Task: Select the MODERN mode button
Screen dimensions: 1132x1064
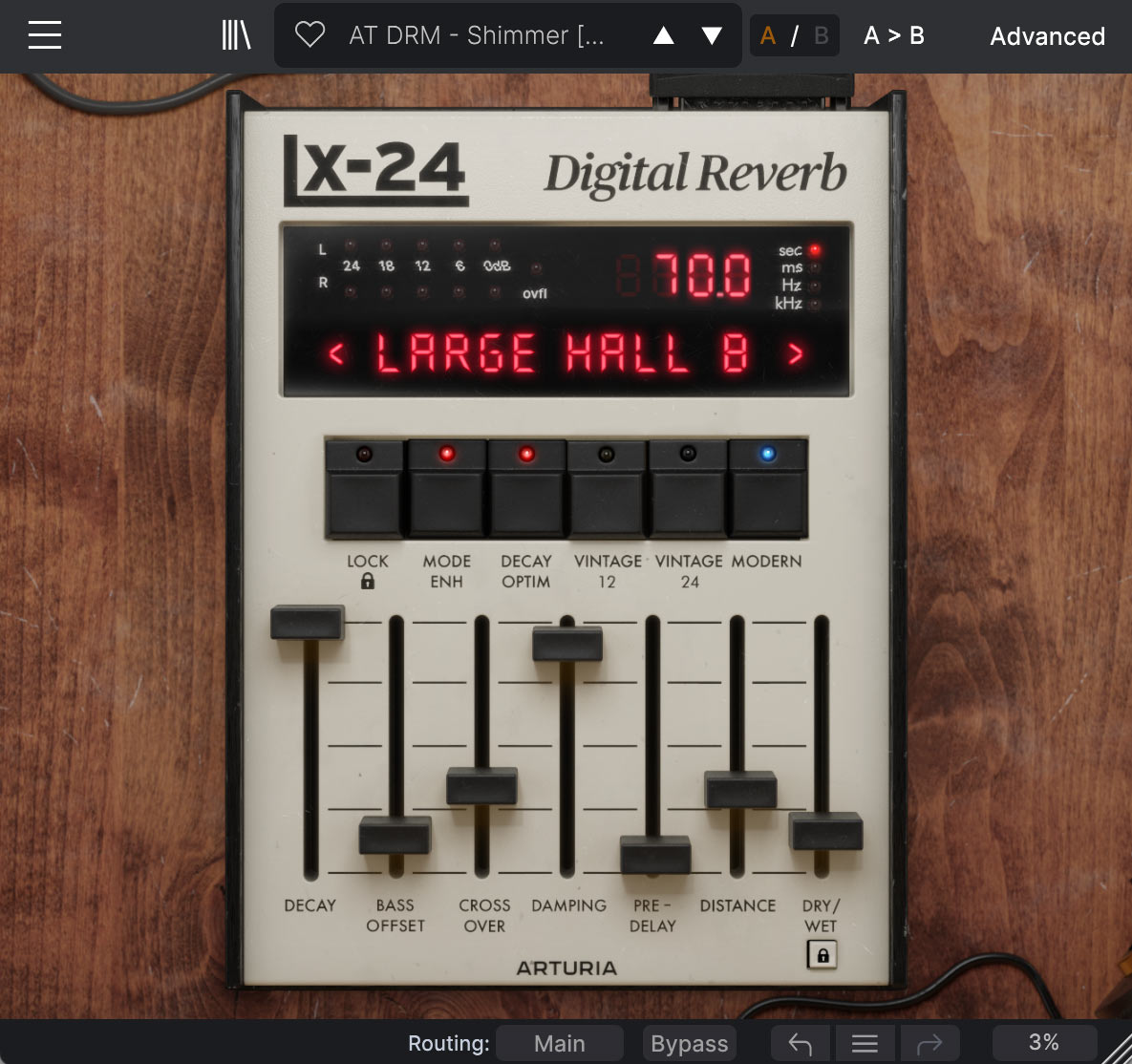Action: click(767, 489)
